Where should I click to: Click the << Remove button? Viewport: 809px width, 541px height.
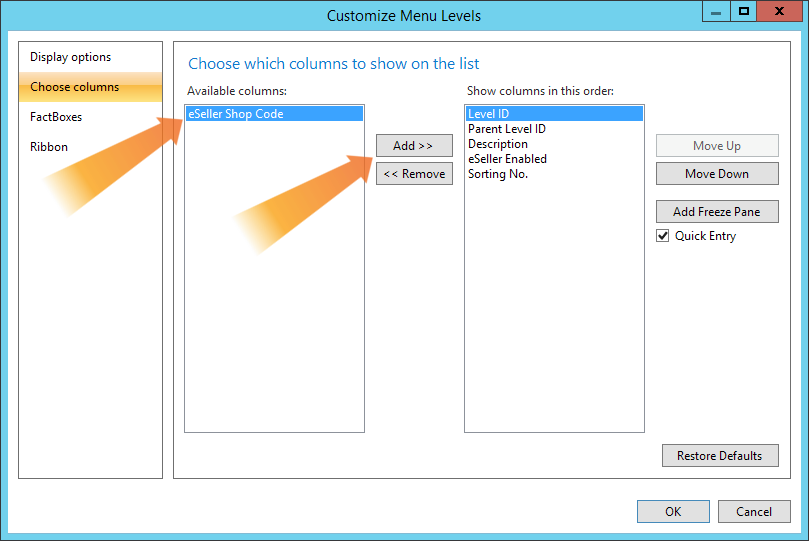click(414, 174)
